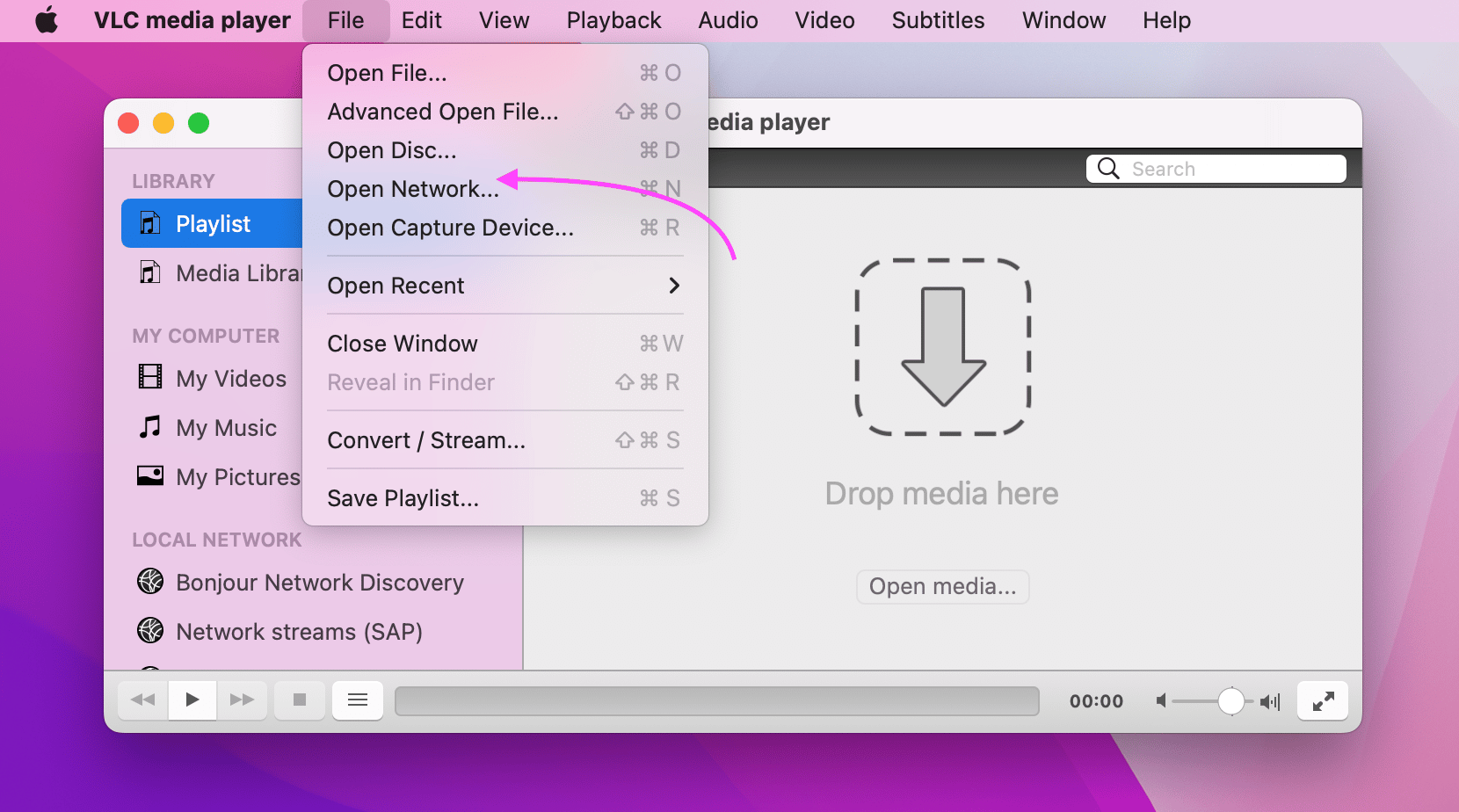Screen dimensions: 1459x812
Task: Open the Apple menu
Action: point(47,20)
